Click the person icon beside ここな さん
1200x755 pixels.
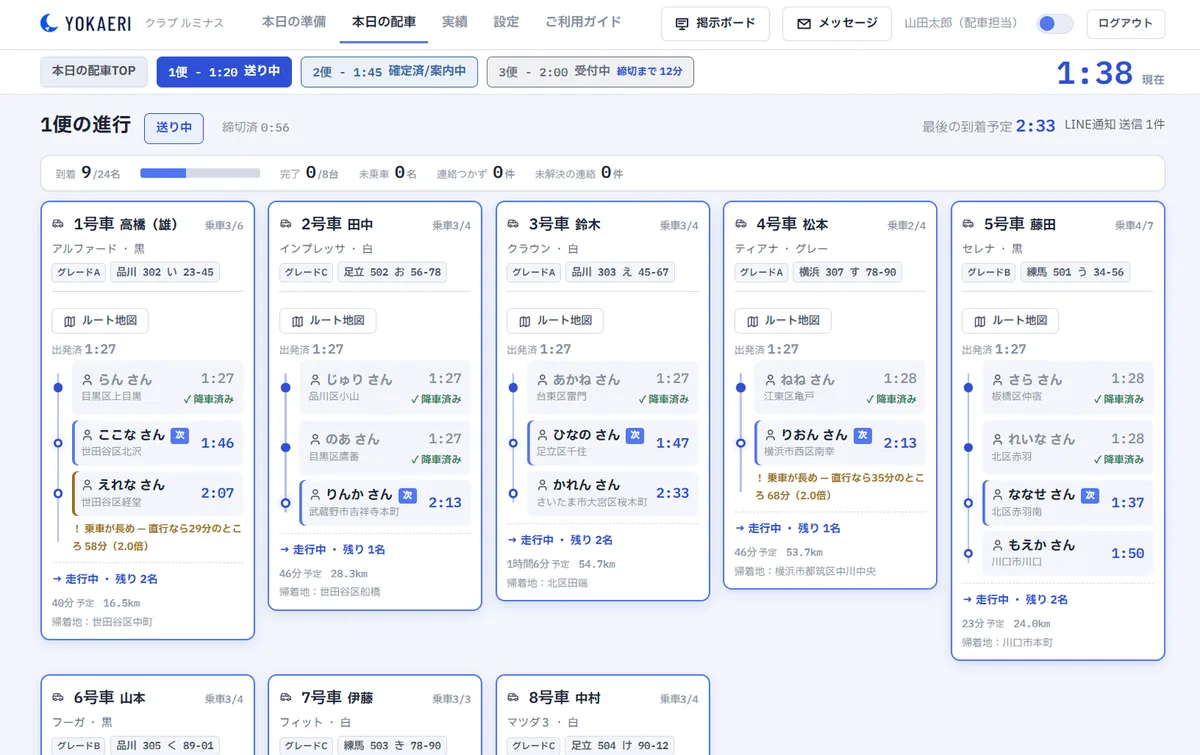click(88, 435)
